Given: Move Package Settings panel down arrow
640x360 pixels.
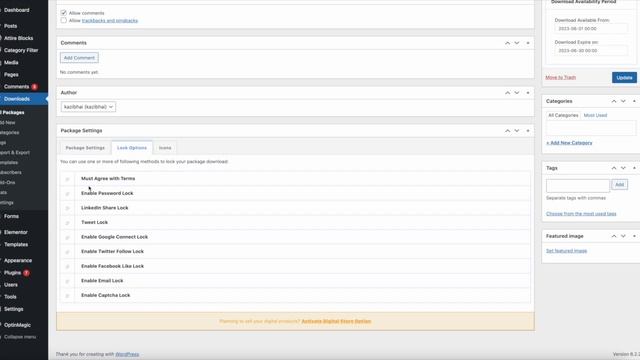Looking at the screenshot, I should 517,131.
